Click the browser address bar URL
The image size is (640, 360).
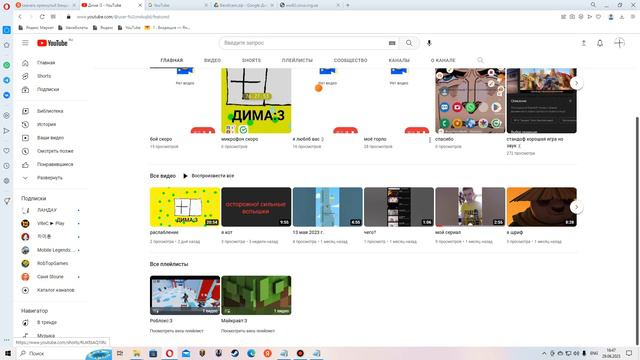click(x=122, y=17)
